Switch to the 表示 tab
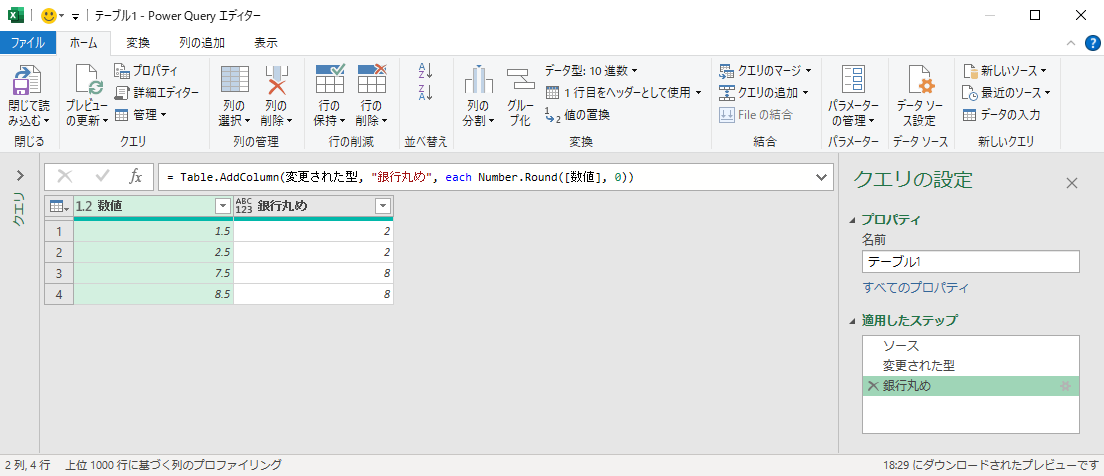Screen dimensions: 1104x476 pyautogui.click(x=266, y=43)
